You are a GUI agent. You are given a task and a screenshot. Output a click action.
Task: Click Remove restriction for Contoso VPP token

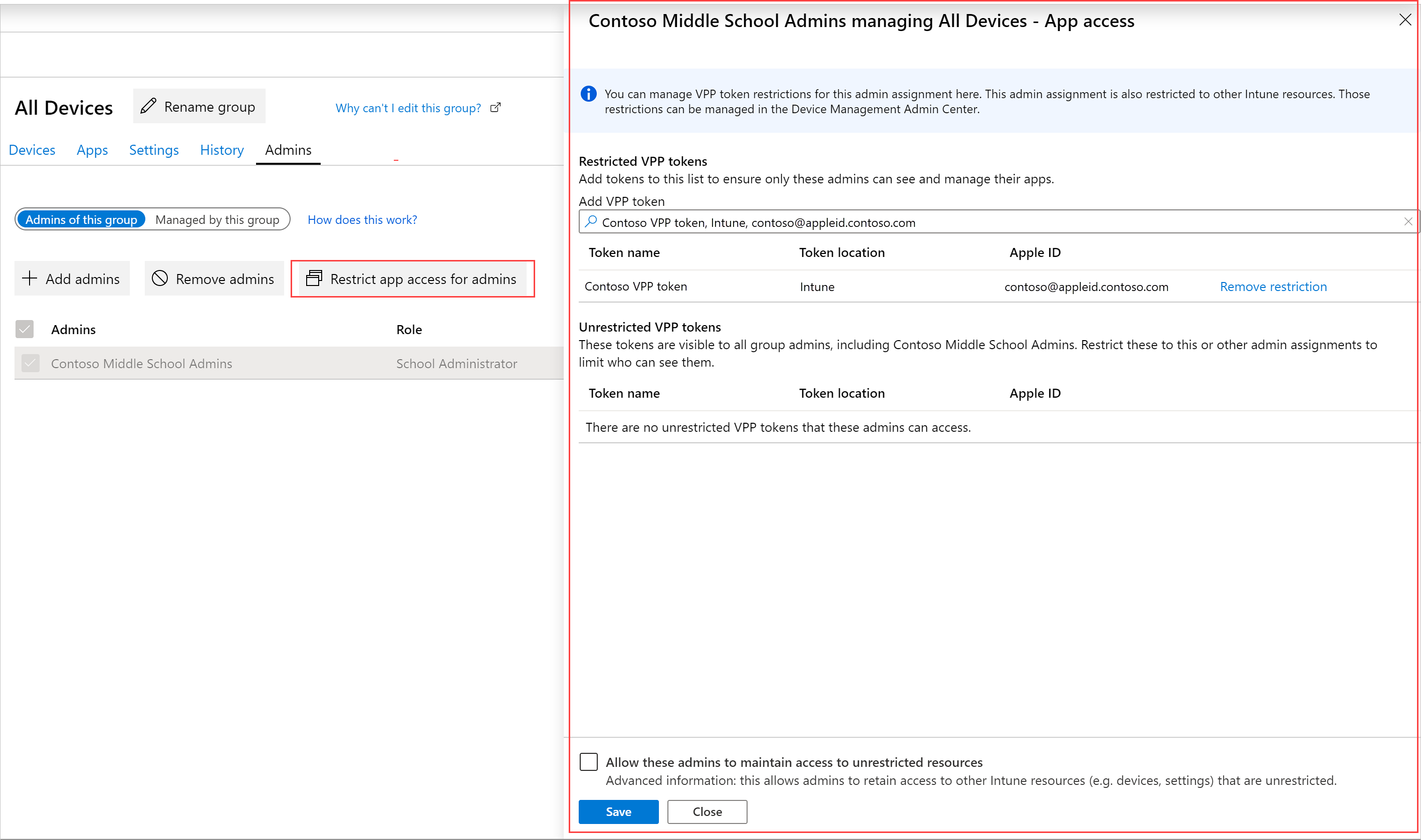point(1273,287)
